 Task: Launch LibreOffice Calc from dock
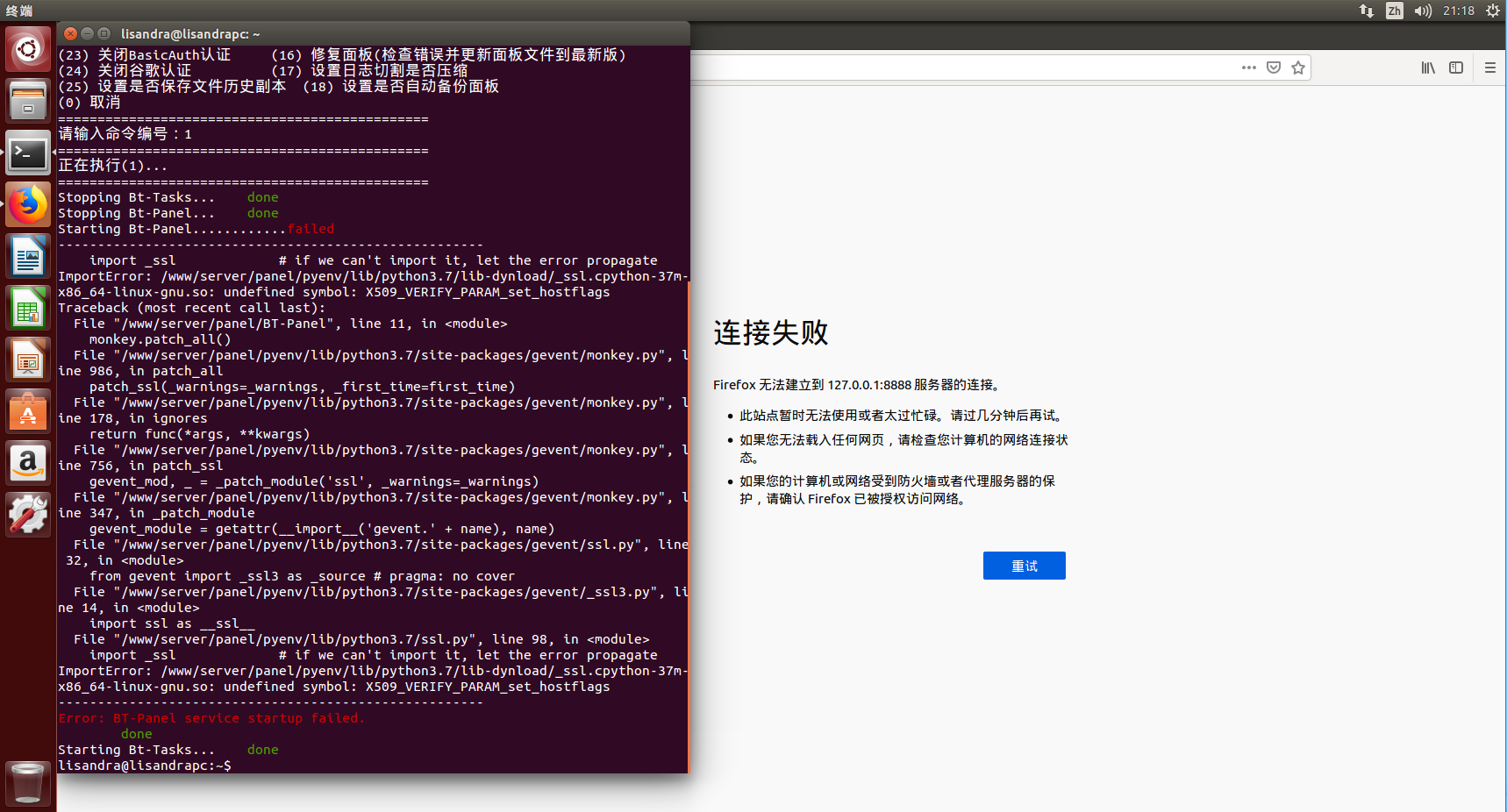[x=28, y=309]
